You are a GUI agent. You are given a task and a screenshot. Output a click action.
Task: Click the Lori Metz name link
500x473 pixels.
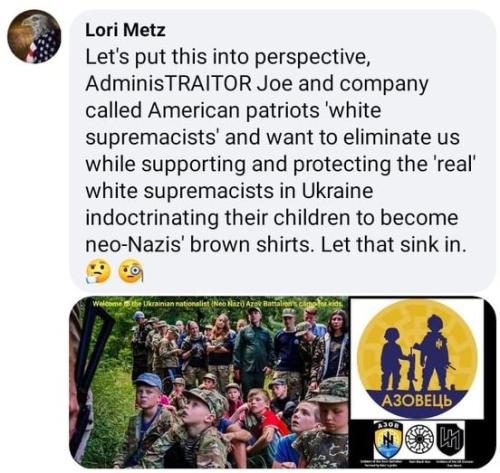tap(125, 30)
